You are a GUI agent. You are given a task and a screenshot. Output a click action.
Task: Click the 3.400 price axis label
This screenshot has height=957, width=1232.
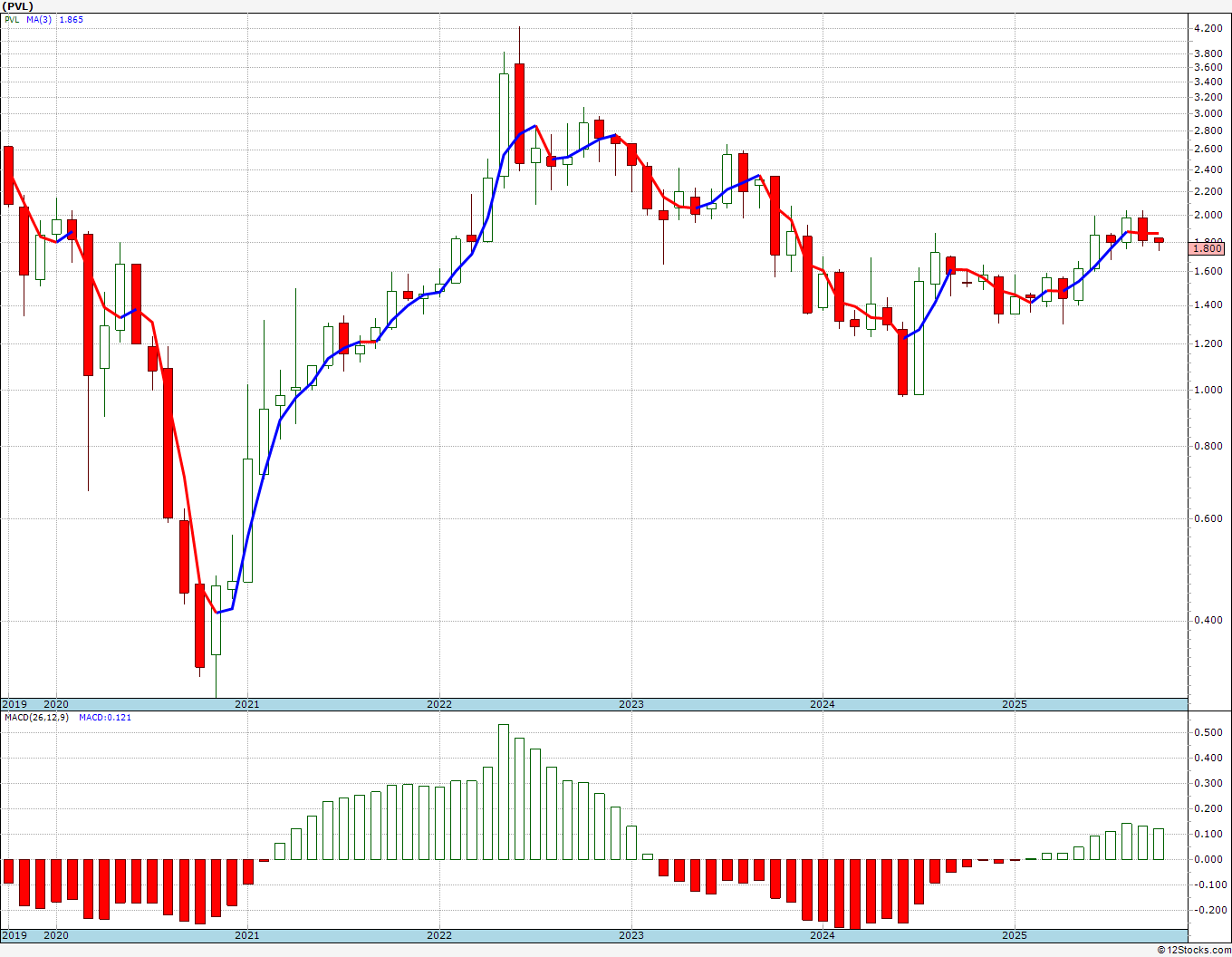[1208, 82]
